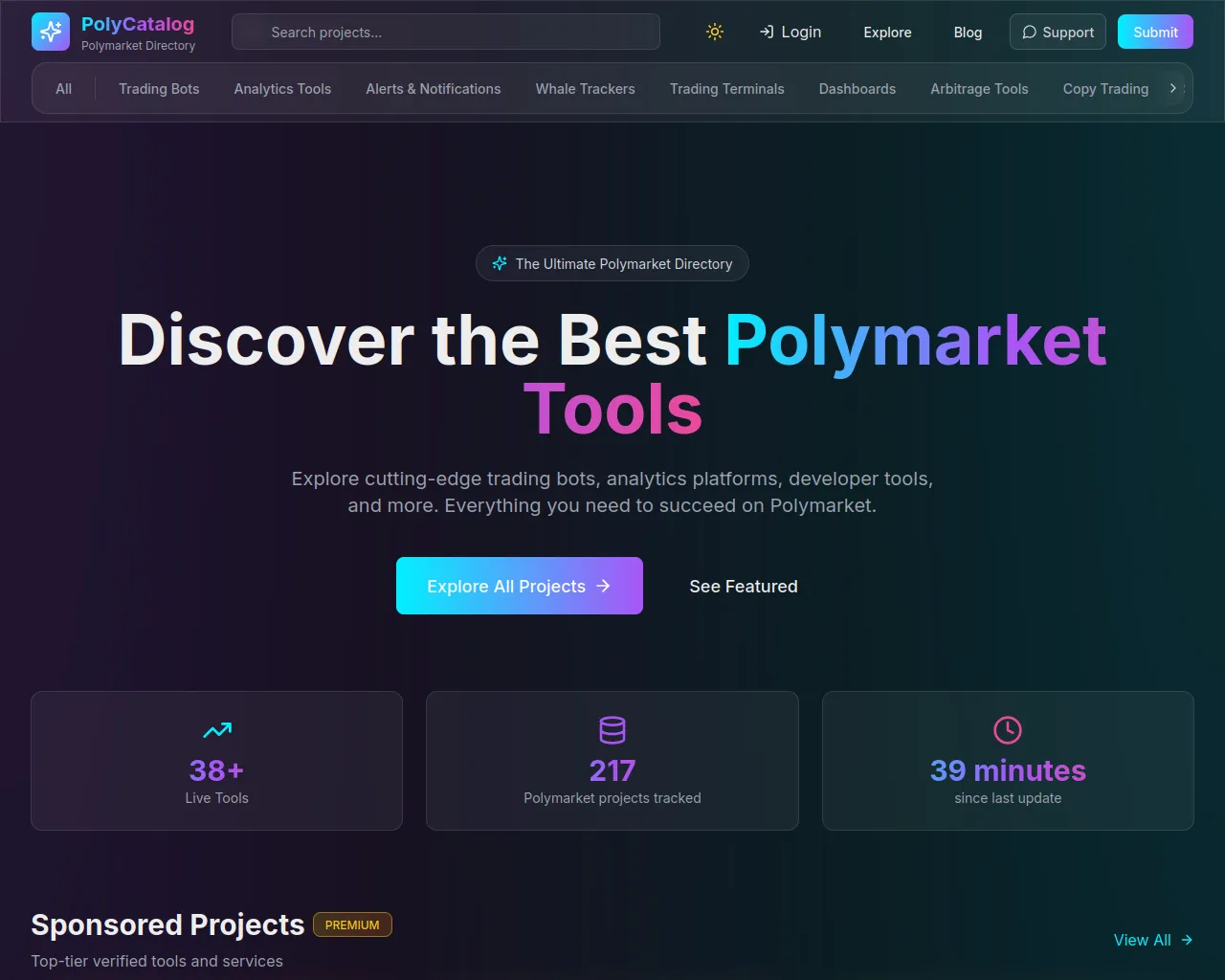
Task: Select the Copy Trading category
Action: [1105, 88]
